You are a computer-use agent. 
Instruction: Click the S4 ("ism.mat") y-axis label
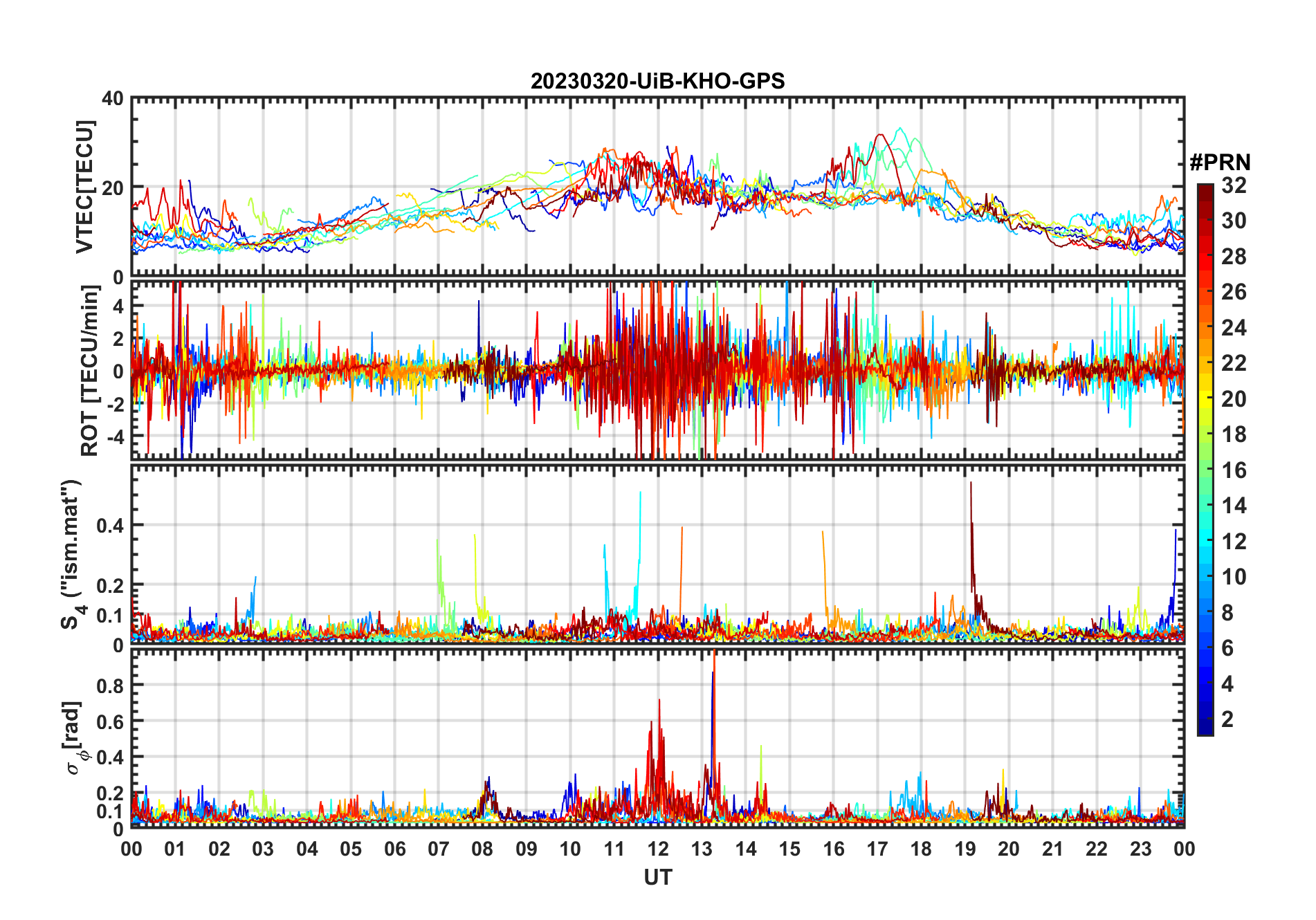pos(72,554)
